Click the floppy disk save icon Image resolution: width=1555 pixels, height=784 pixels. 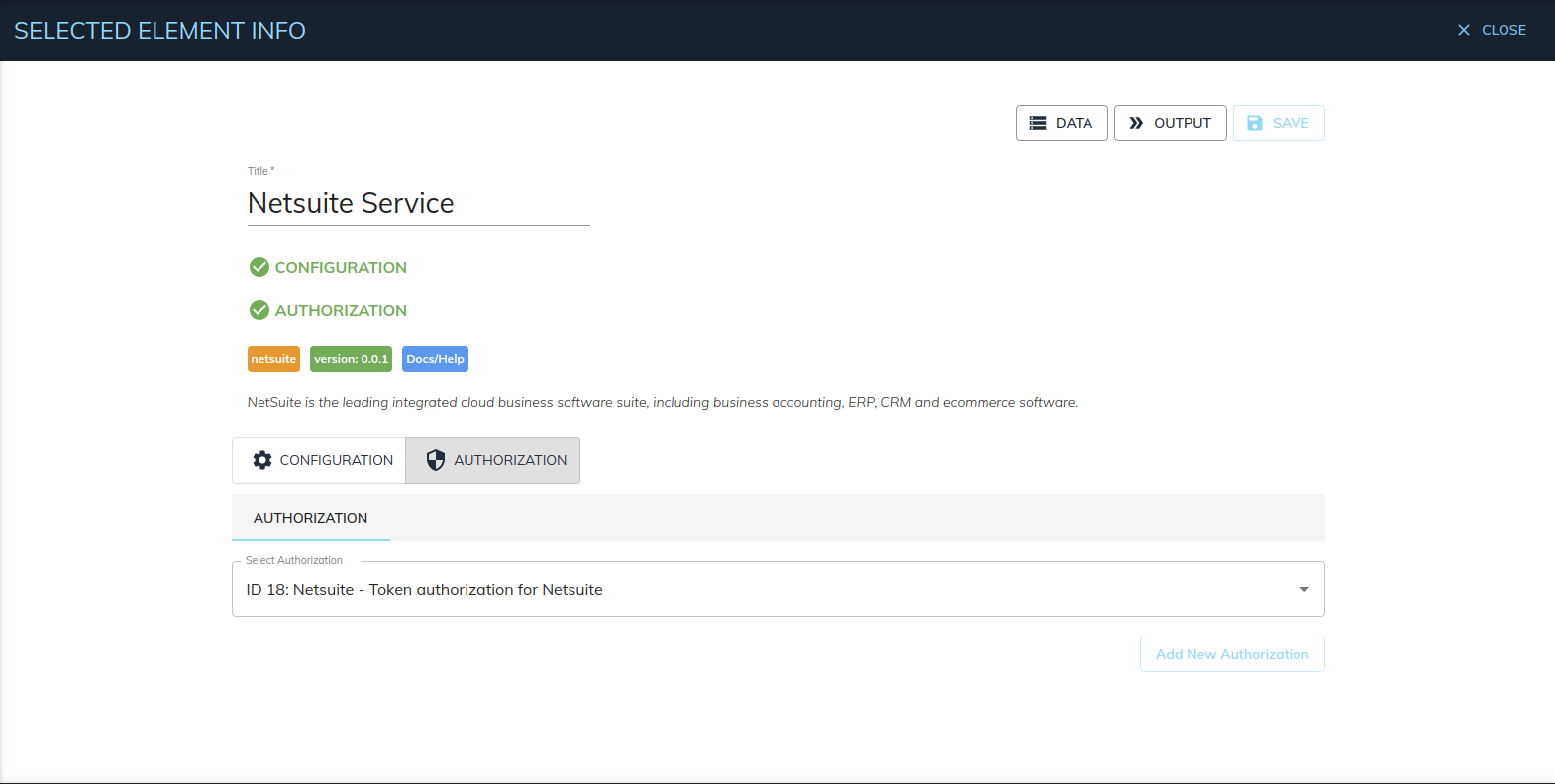(x=1255, y=123)
